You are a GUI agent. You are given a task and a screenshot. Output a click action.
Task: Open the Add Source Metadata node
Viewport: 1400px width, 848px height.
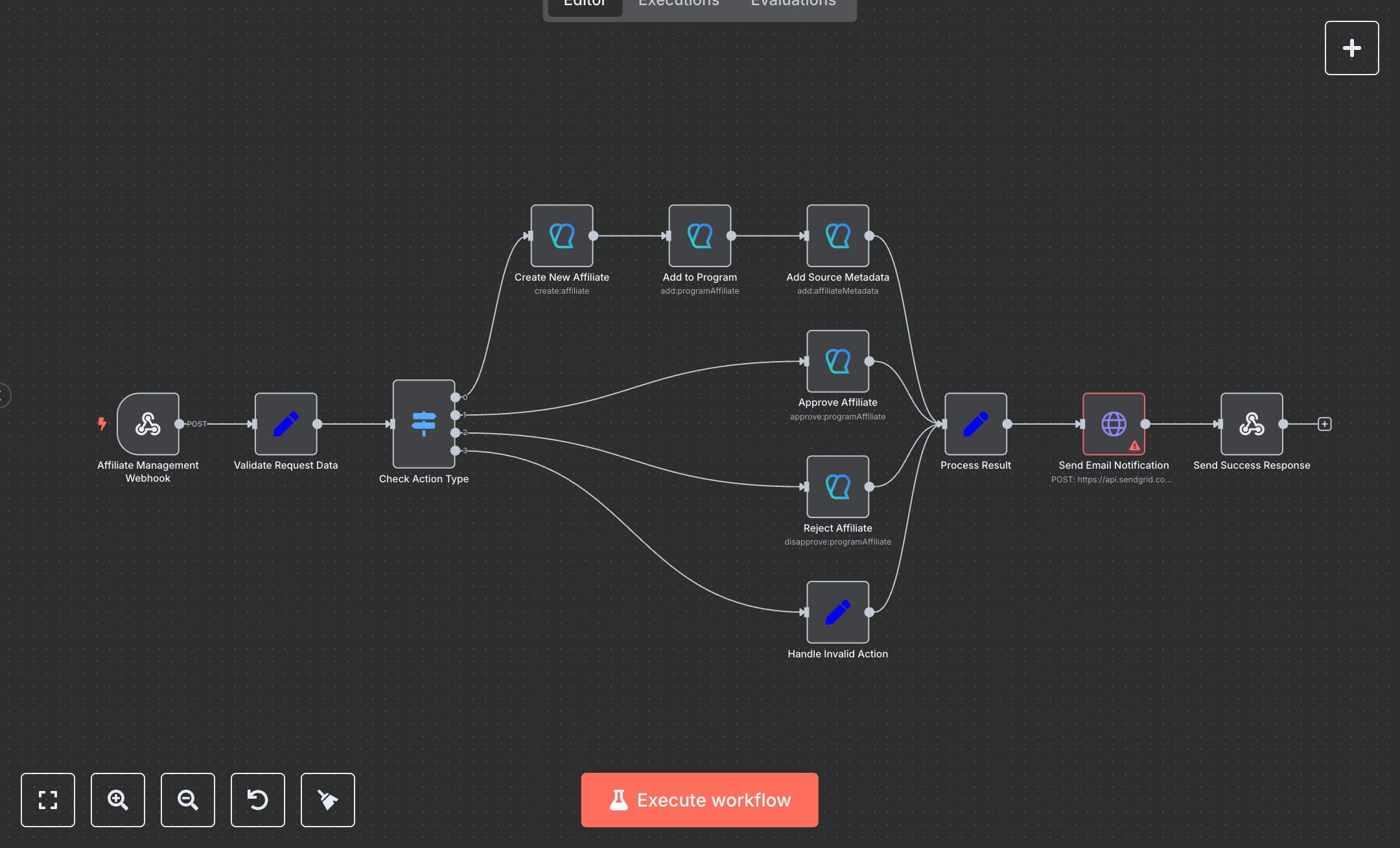pos(837,236)
